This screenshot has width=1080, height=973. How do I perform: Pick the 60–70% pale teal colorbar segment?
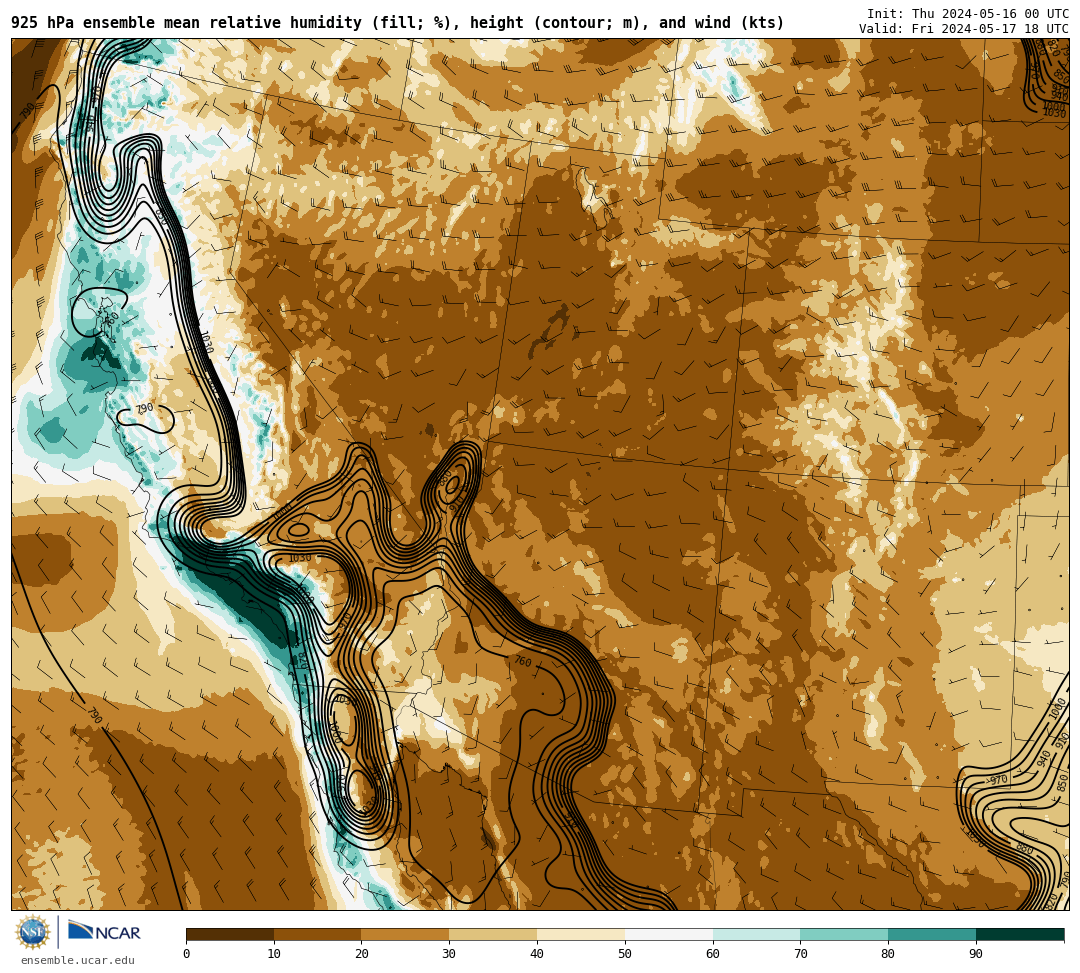tap(756, 934)
